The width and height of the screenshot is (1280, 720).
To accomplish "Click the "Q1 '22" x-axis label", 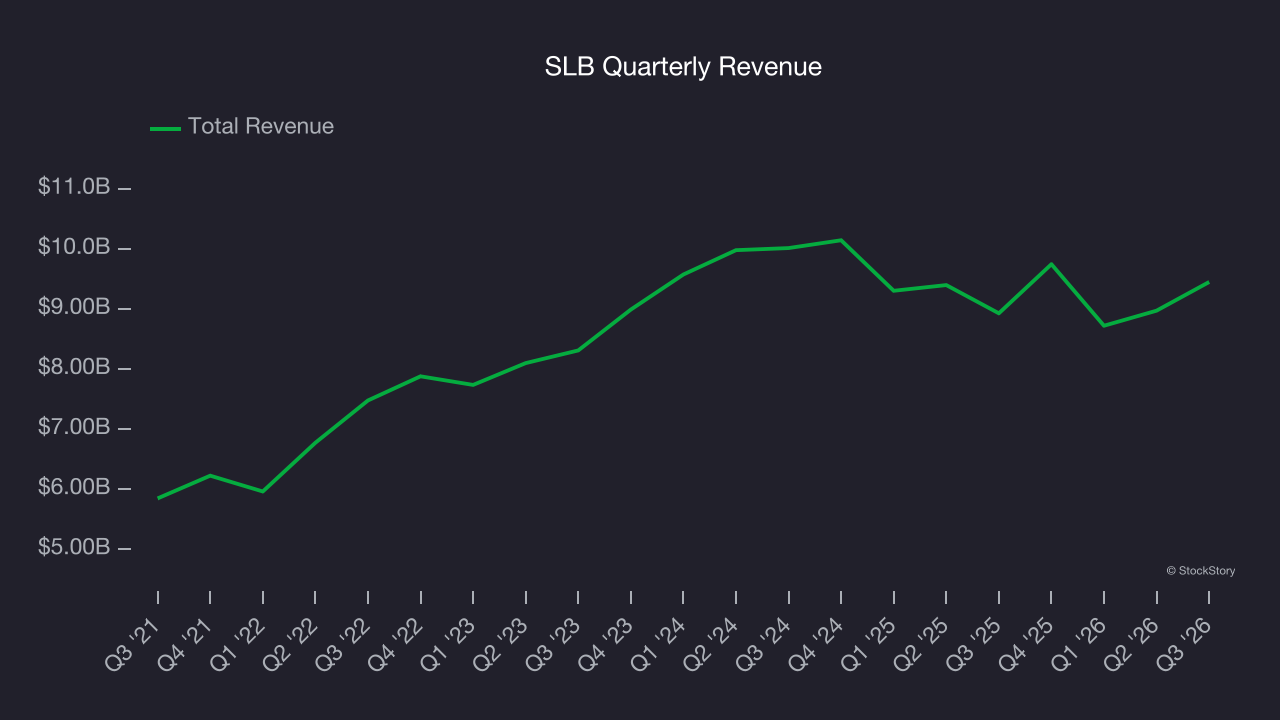I will point(239,644).
